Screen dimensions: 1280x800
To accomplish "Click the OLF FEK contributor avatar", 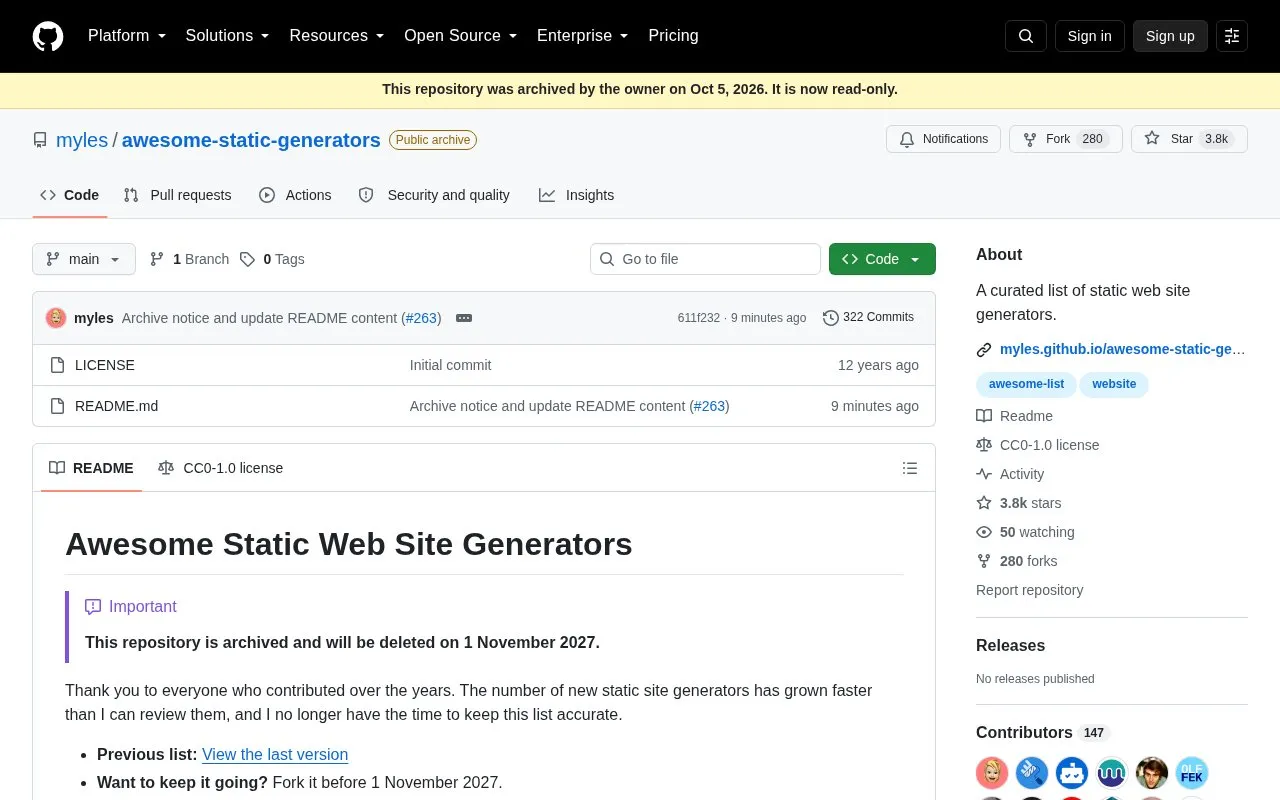I will pos(1192,773).
